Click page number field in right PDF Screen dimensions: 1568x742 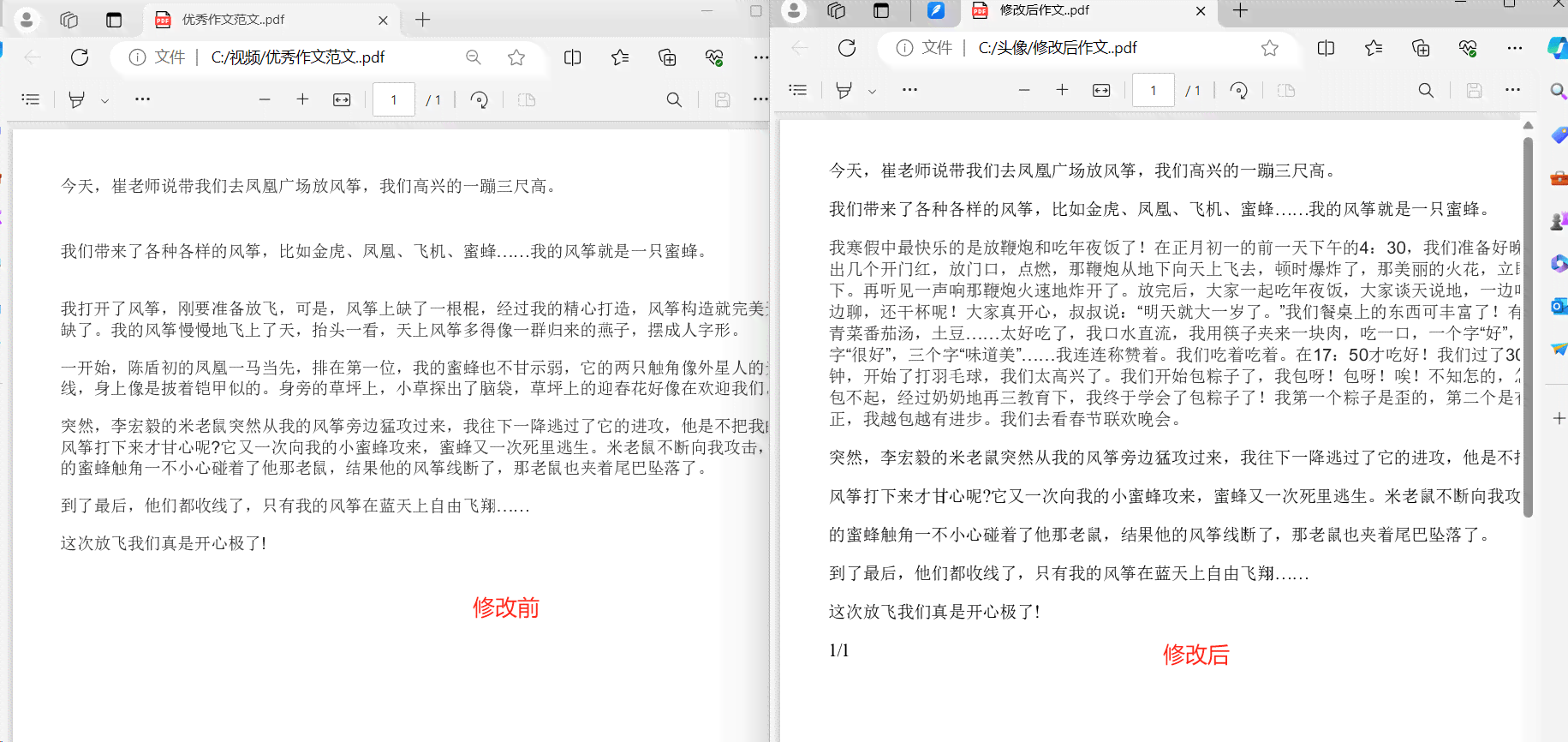coord(1154,90)
